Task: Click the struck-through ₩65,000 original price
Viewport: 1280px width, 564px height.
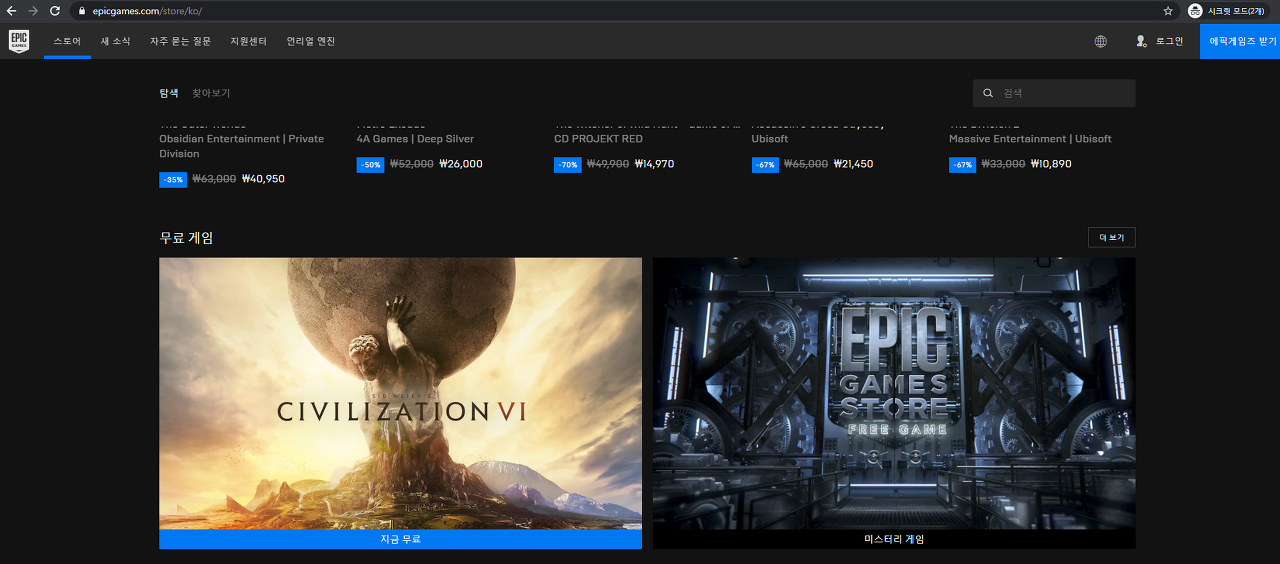Action: [806, 164]
